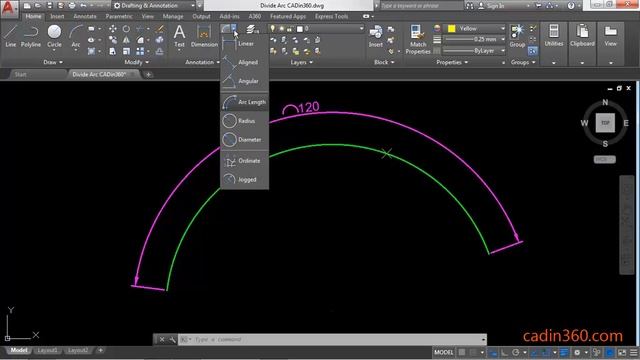Open the Drafting & Annotation workspace dropdown
Viewport: 640px width, 360px height.
click(154, 6)
